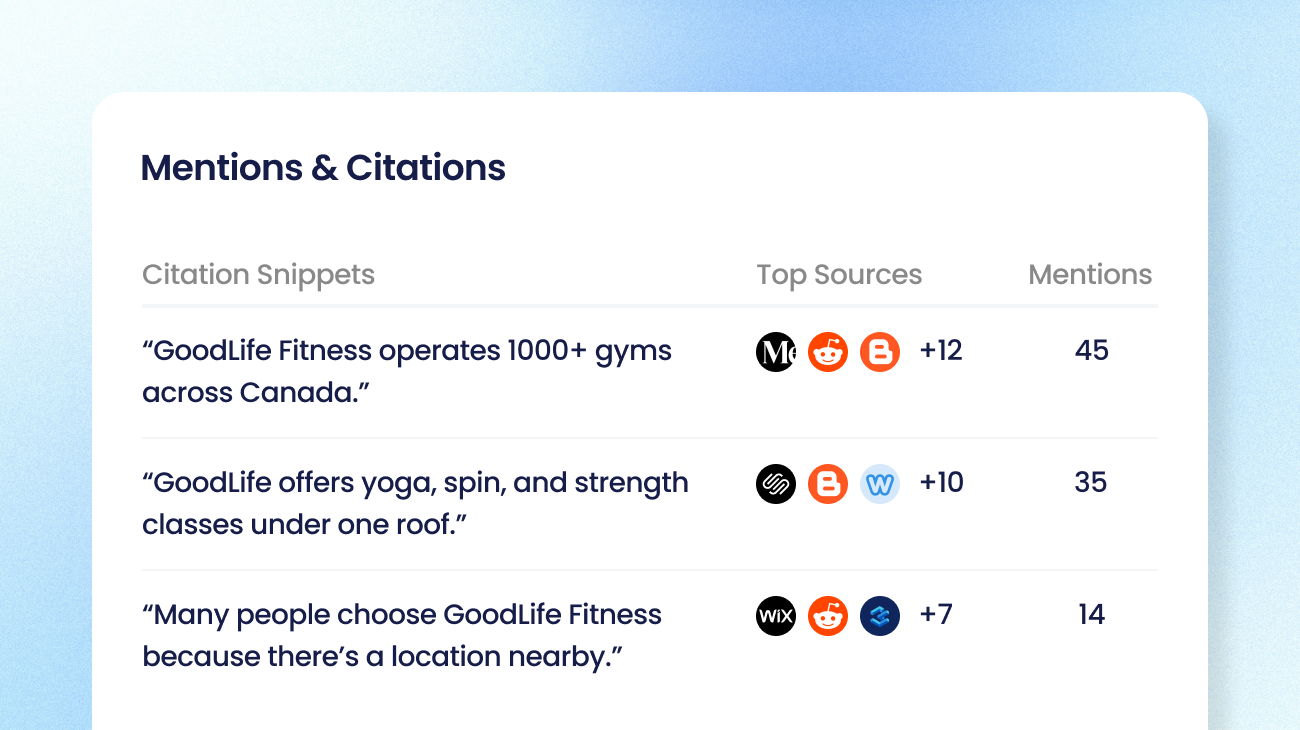
Task: Open the Reddit icon beside +12
Action: (828, 352)
